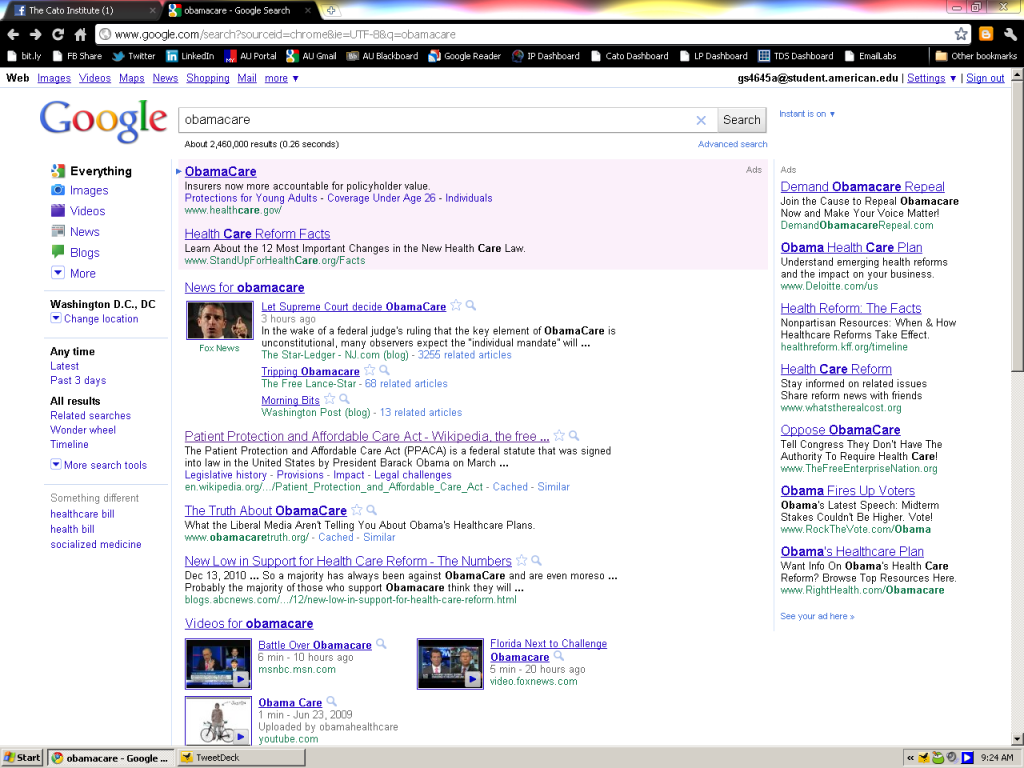The image size is (1024, 768).
Task: Go back with the browser back arrow
Action: point(13,35)
